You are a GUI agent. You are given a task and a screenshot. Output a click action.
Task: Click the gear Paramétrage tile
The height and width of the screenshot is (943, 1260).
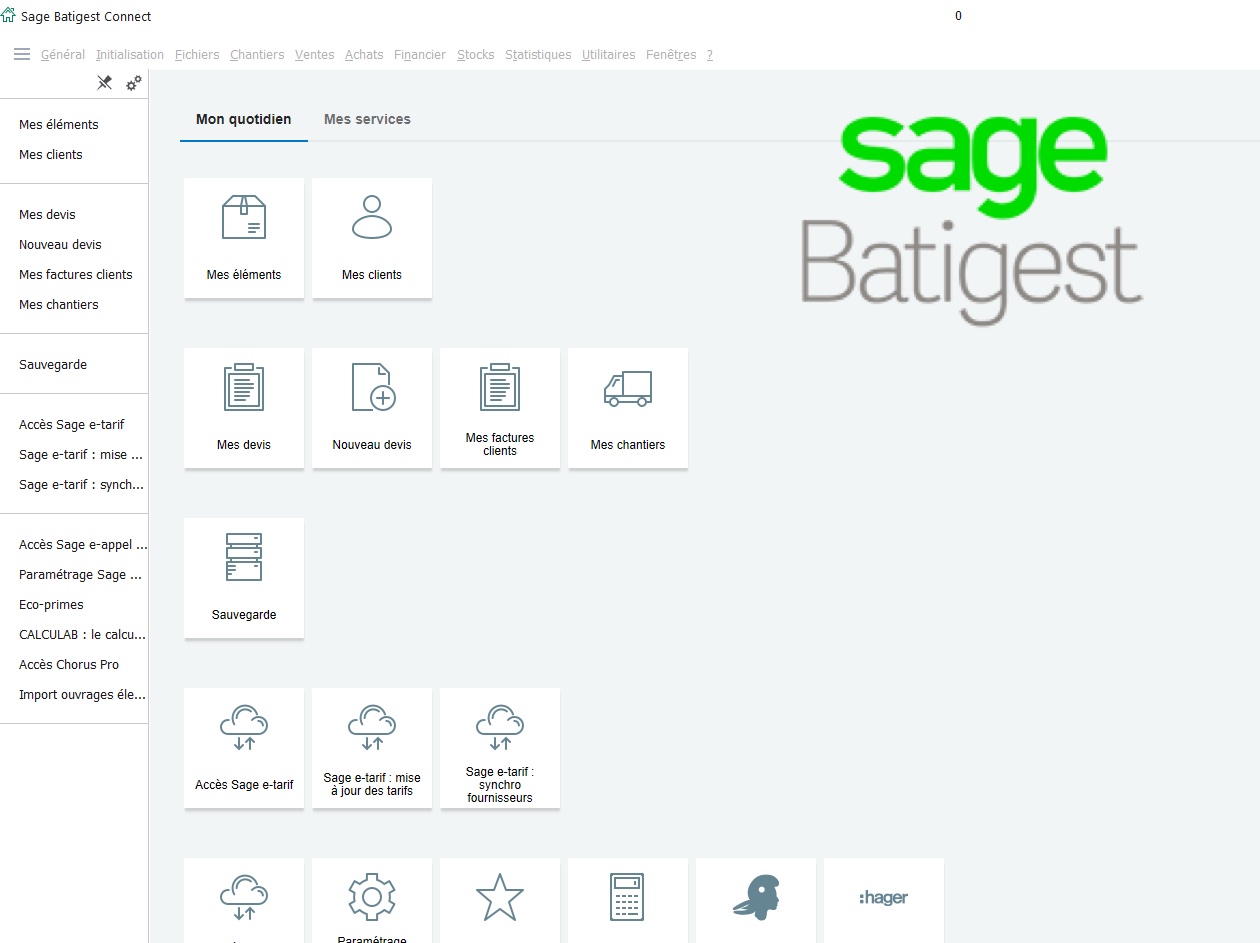coord(372,900)
